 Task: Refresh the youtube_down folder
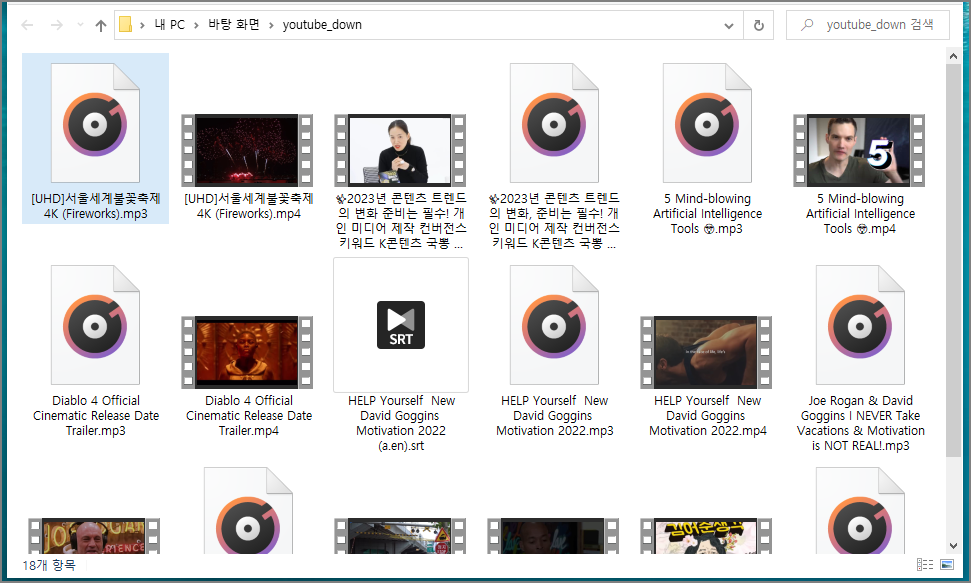tap(759, 25)
